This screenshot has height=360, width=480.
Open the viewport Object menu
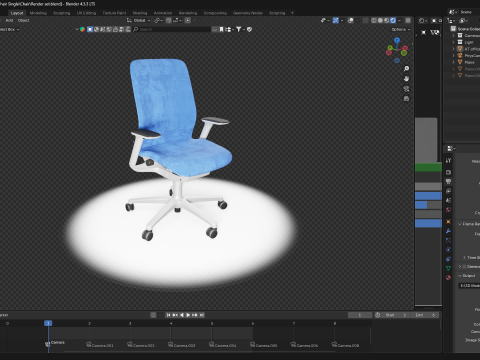23,20
